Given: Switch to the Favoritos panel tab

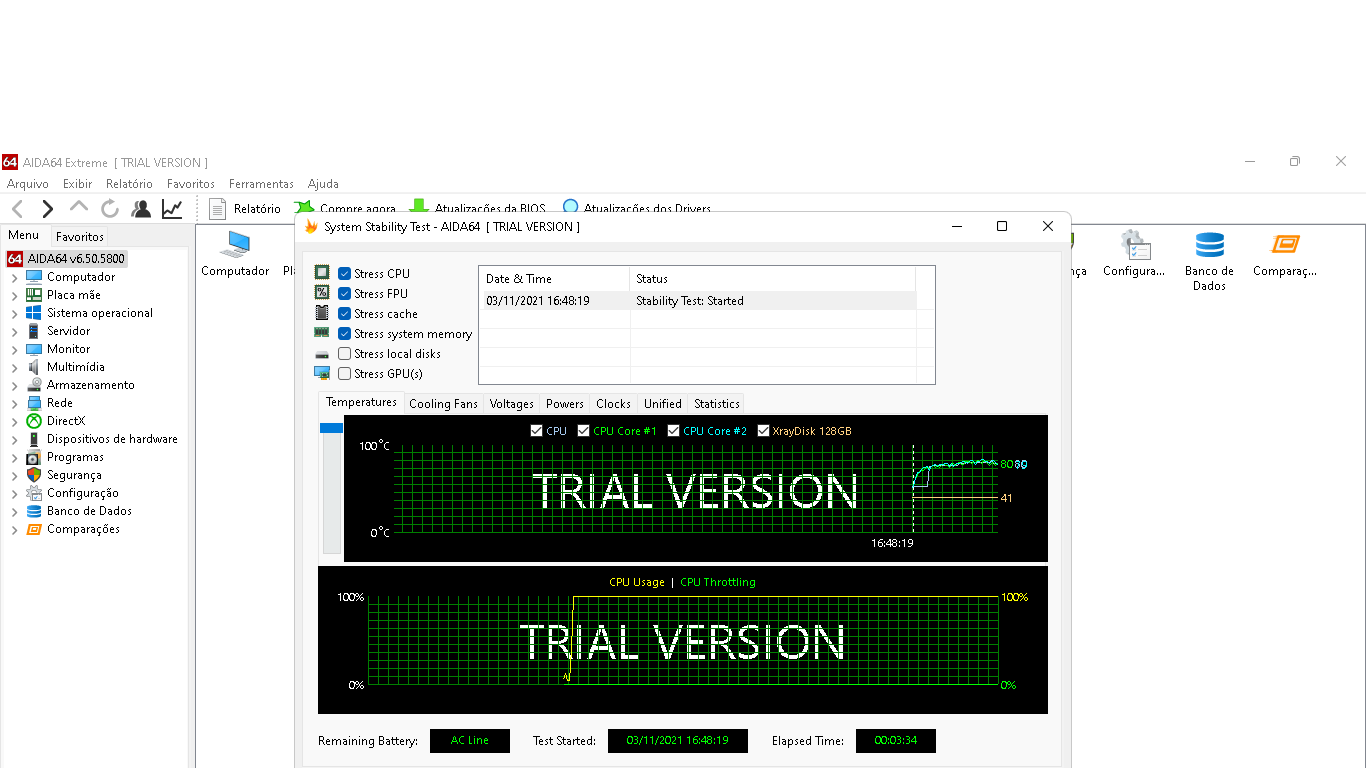Looking at the screenshot, I should (x=80, y=237).
